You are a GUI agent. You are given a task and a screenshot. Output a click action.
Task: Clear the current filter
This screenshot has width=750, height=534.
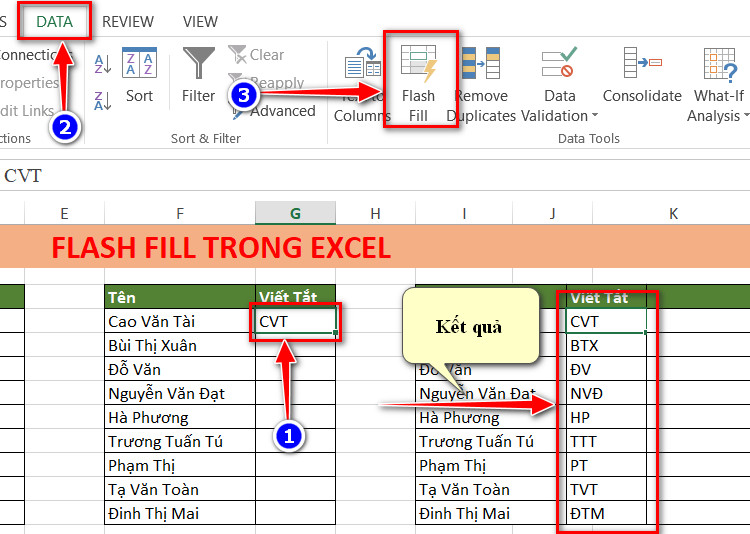point(257,55)
